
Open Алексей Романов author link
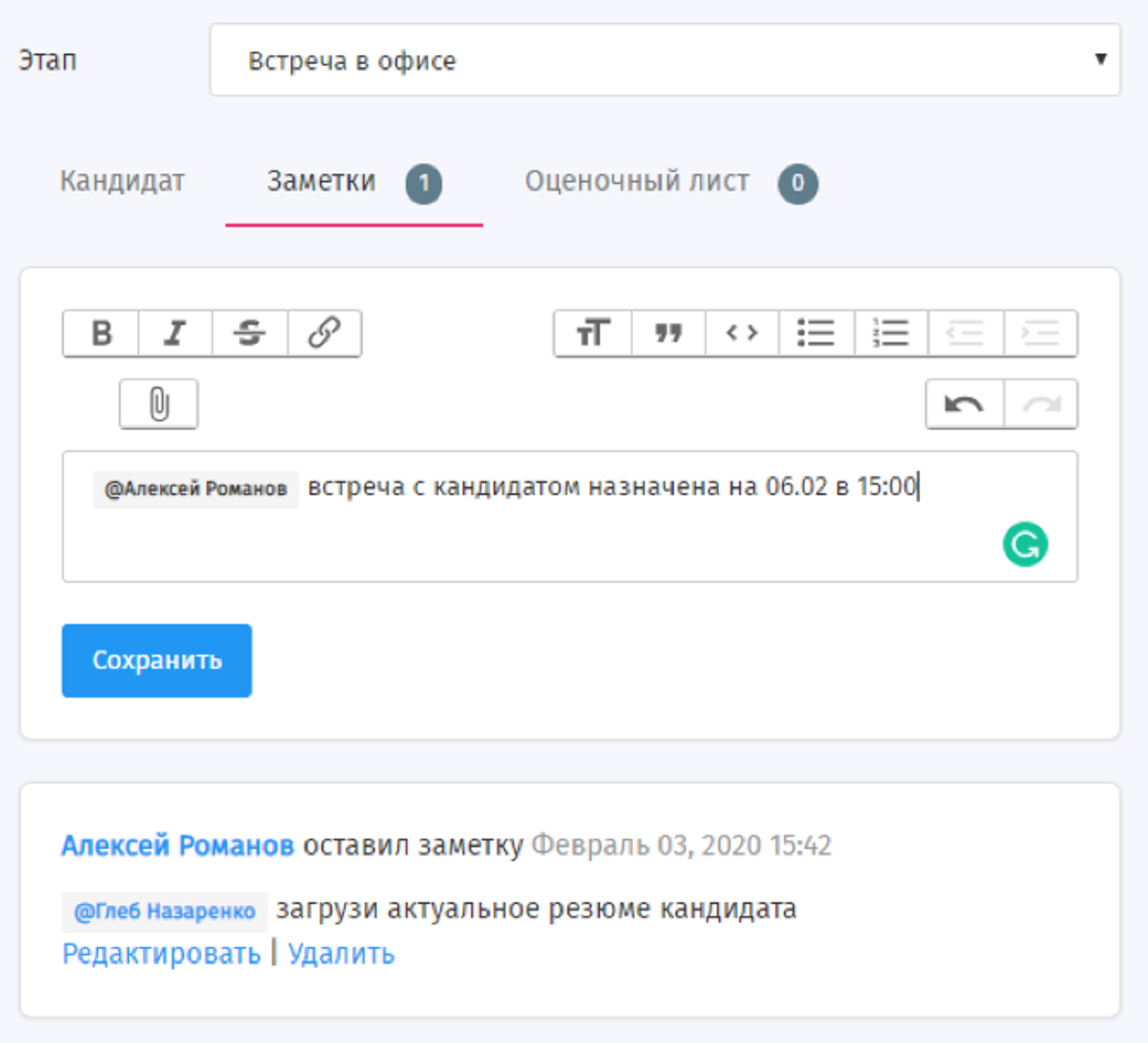tap(178, 846)
